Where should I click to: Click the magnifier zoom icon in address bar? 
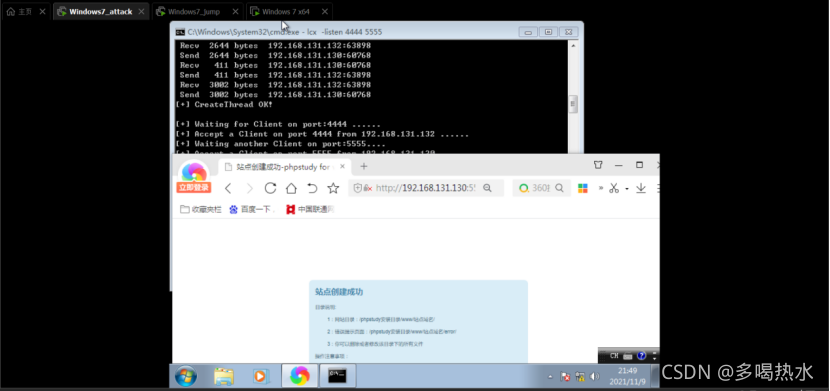tap(488, 188)
